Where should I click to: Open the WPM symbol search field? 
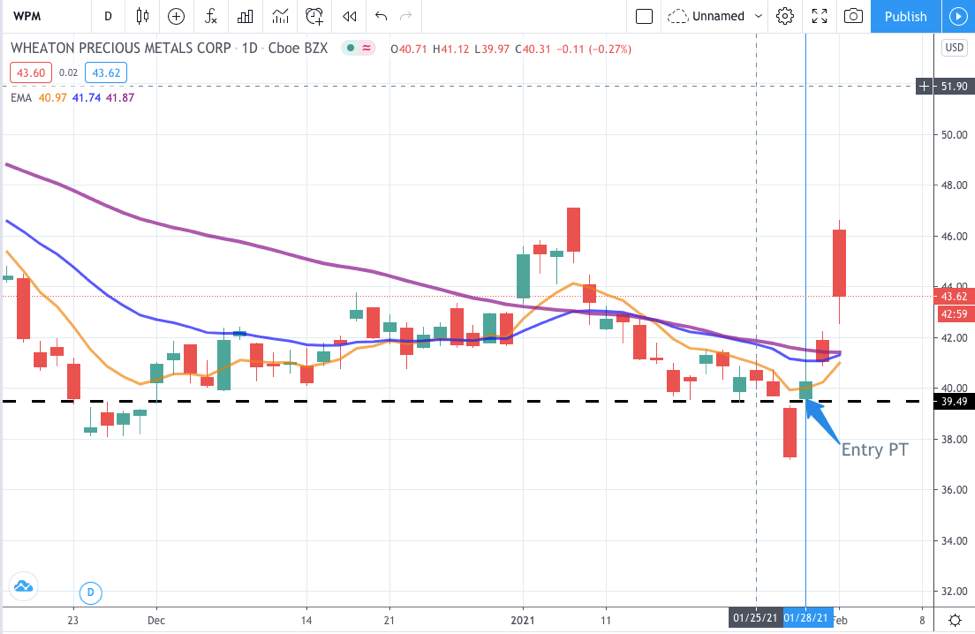coord(27,16)
